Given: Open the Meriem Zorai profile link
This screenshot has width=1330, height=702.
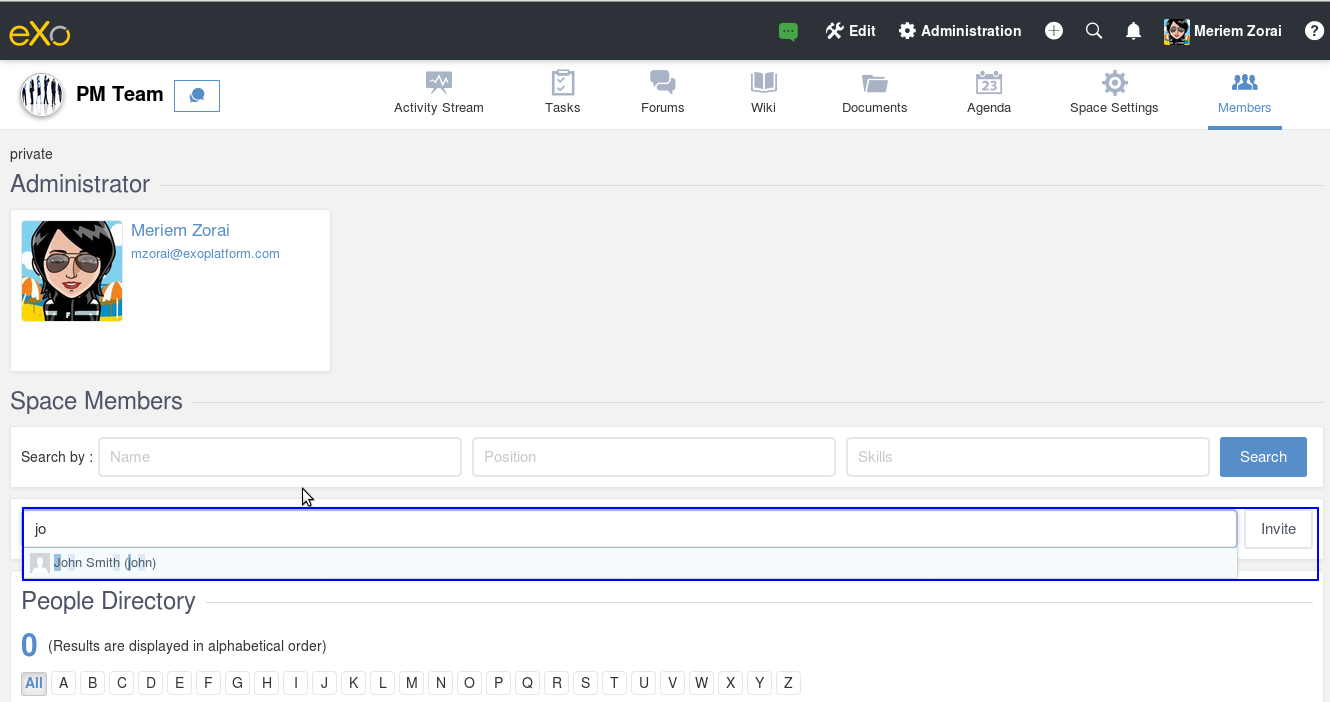Looking at the screenshot, I should [180, 230].
